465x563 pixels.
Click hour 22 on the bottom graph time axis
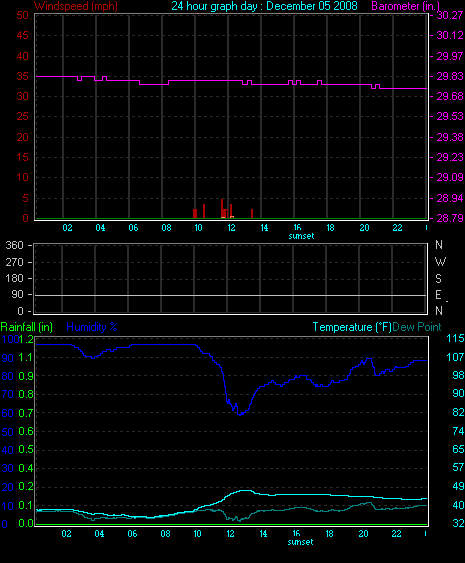click(396, 534)
